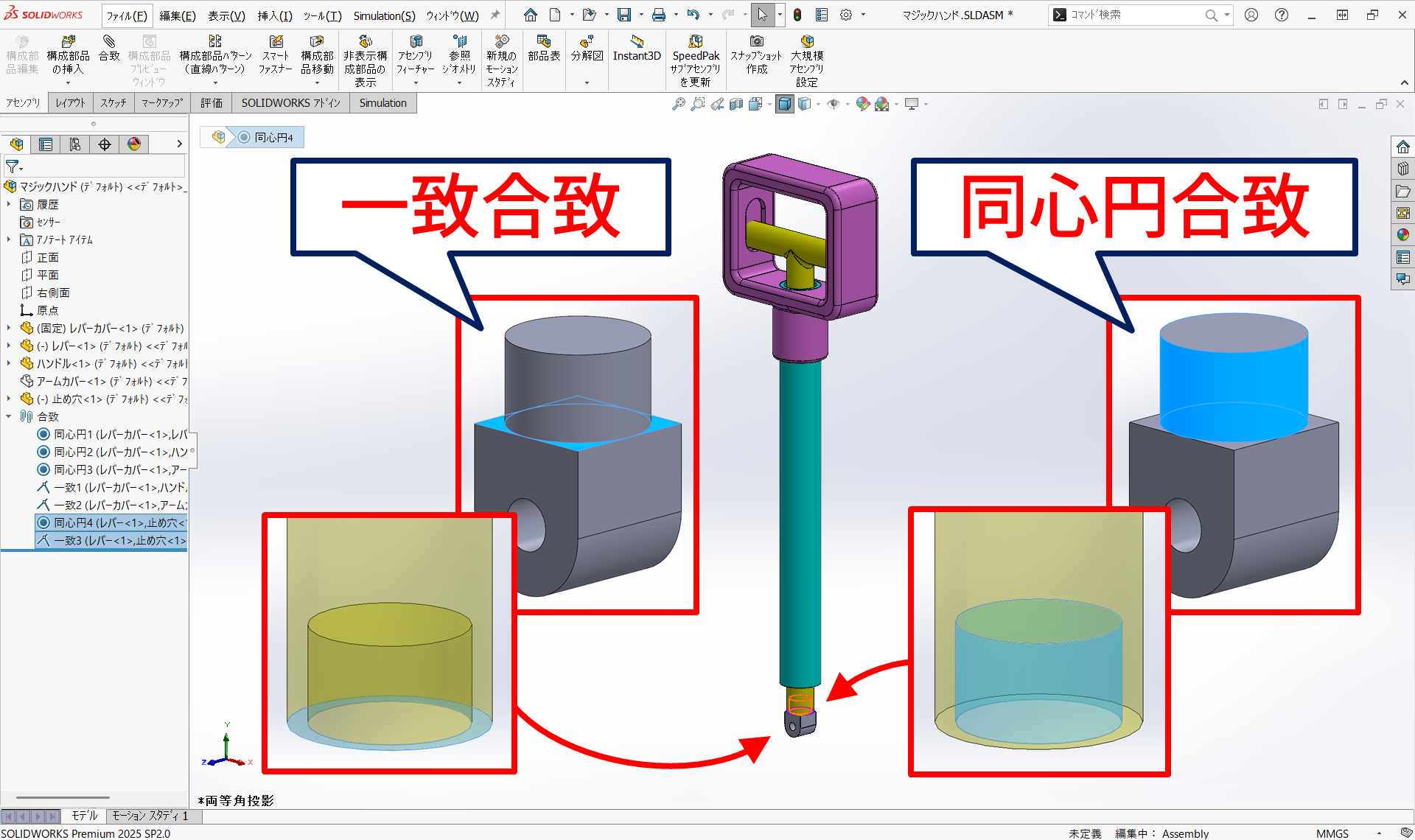This screenshot has width=1415, height=840.
Task: Open the 編集(E) menu
Action: click(x=178, y=15)
